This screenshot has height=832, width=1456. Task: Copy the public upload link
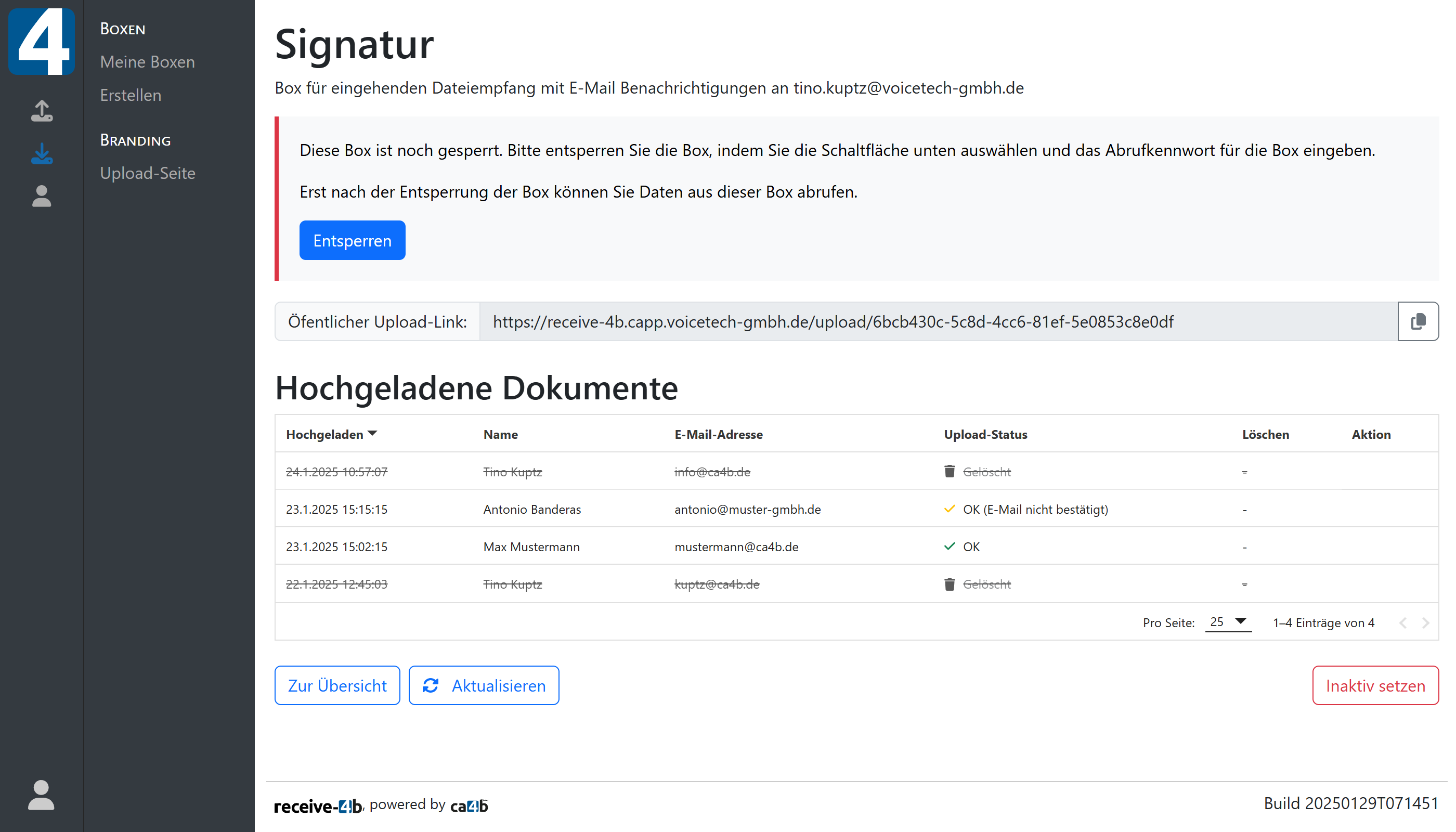[1417, 322]
